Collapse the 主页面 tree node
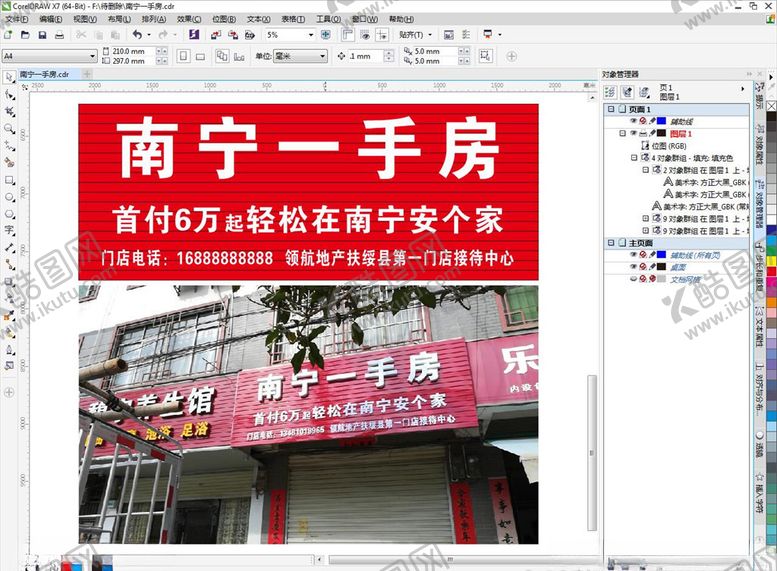 click(611, 243)
